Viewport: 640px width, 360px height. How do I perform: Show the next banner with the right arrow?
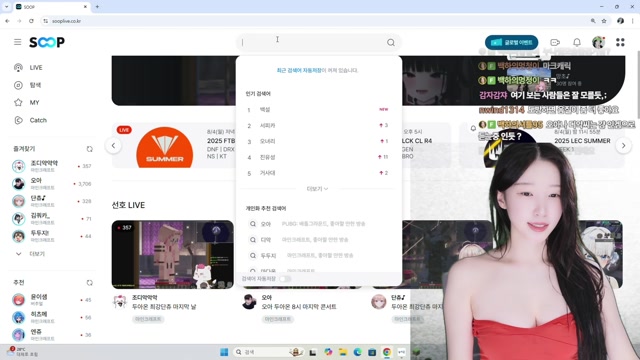623,146
